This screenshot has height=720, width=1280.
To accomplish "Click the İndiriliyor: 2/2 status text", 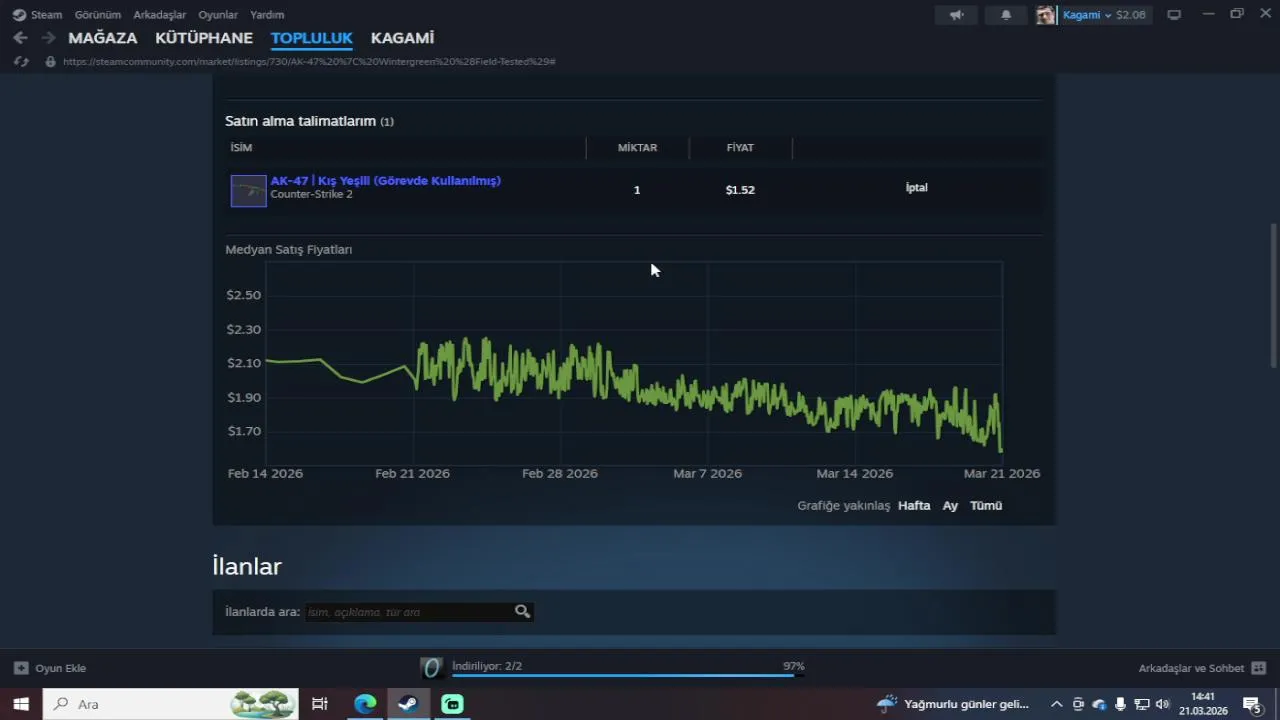I will click(x=487, y=666).
